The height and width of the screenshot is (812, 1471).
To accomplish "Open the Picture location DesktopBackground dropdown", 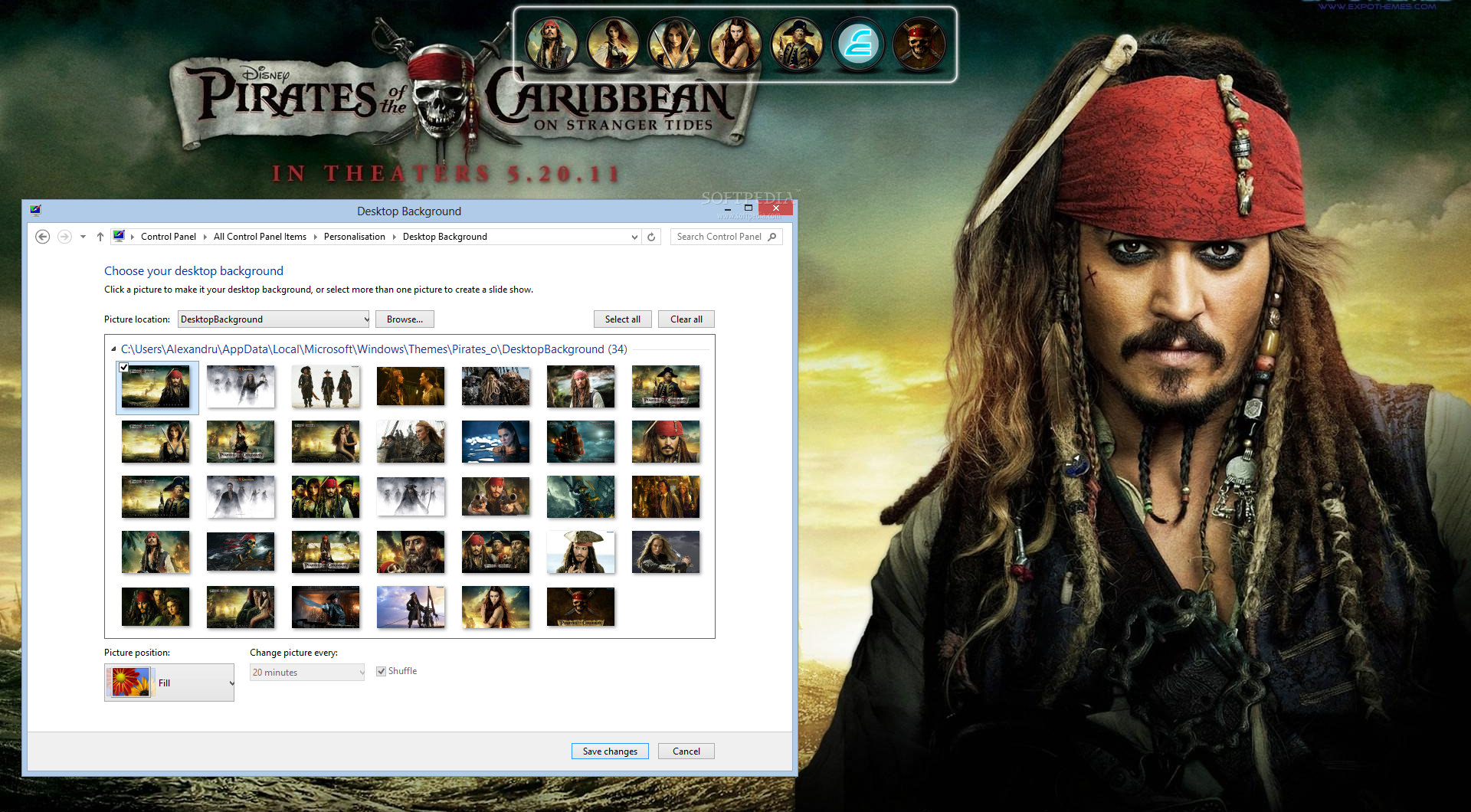I will pos(274,319).
